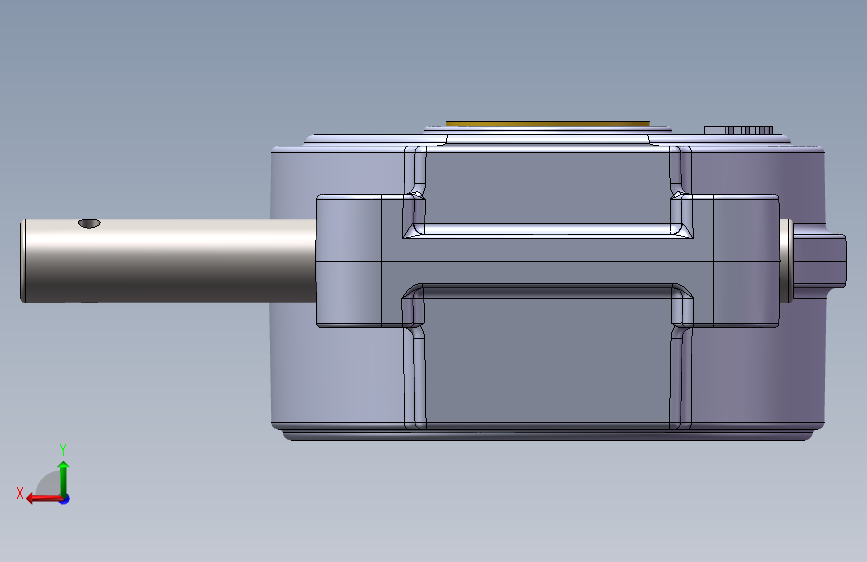867x562 pixels.
Task: Select the protruding cylindrical shaft on the left
Action: [169, 261]
